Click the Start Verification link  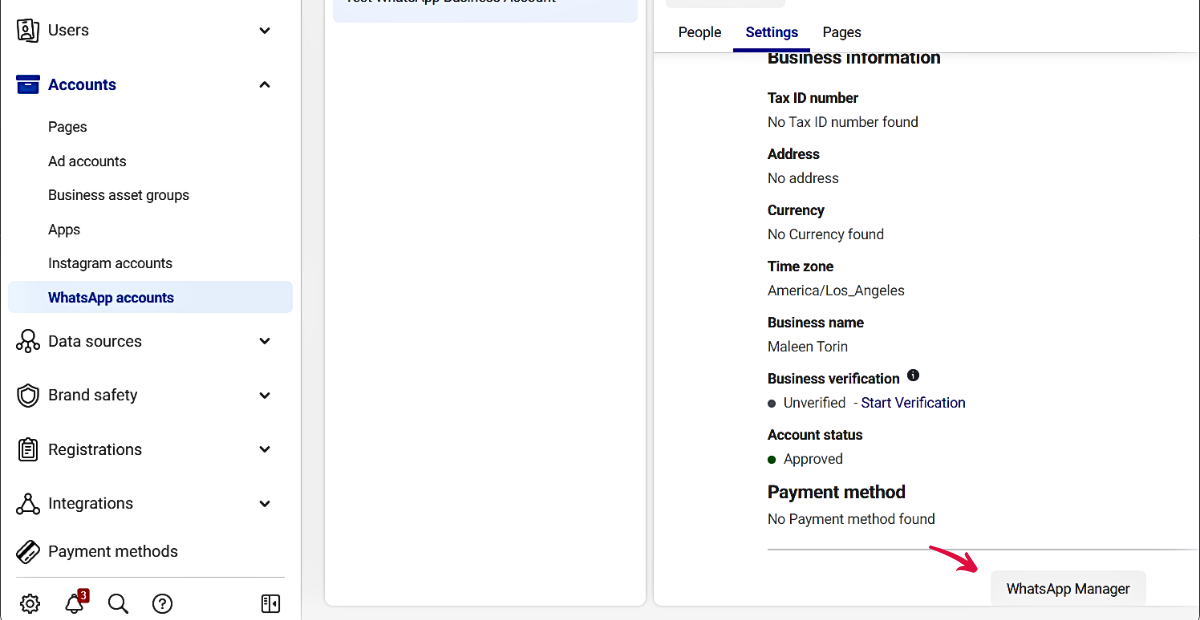[913, 403]
